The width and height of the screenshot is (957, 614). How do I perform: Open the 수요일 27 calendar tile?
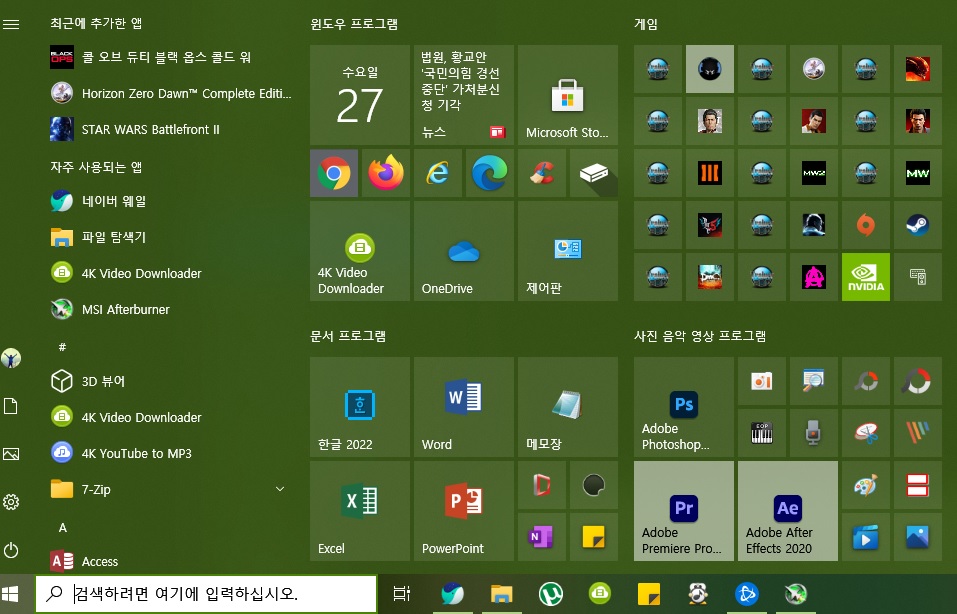[359, 95]
